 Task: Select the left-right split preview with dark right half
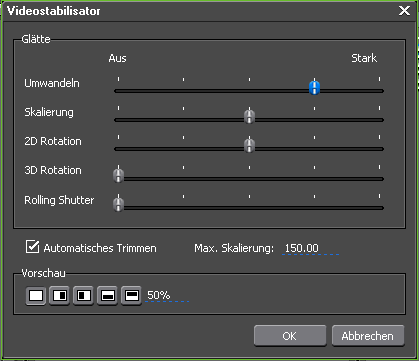coord(60,296)
